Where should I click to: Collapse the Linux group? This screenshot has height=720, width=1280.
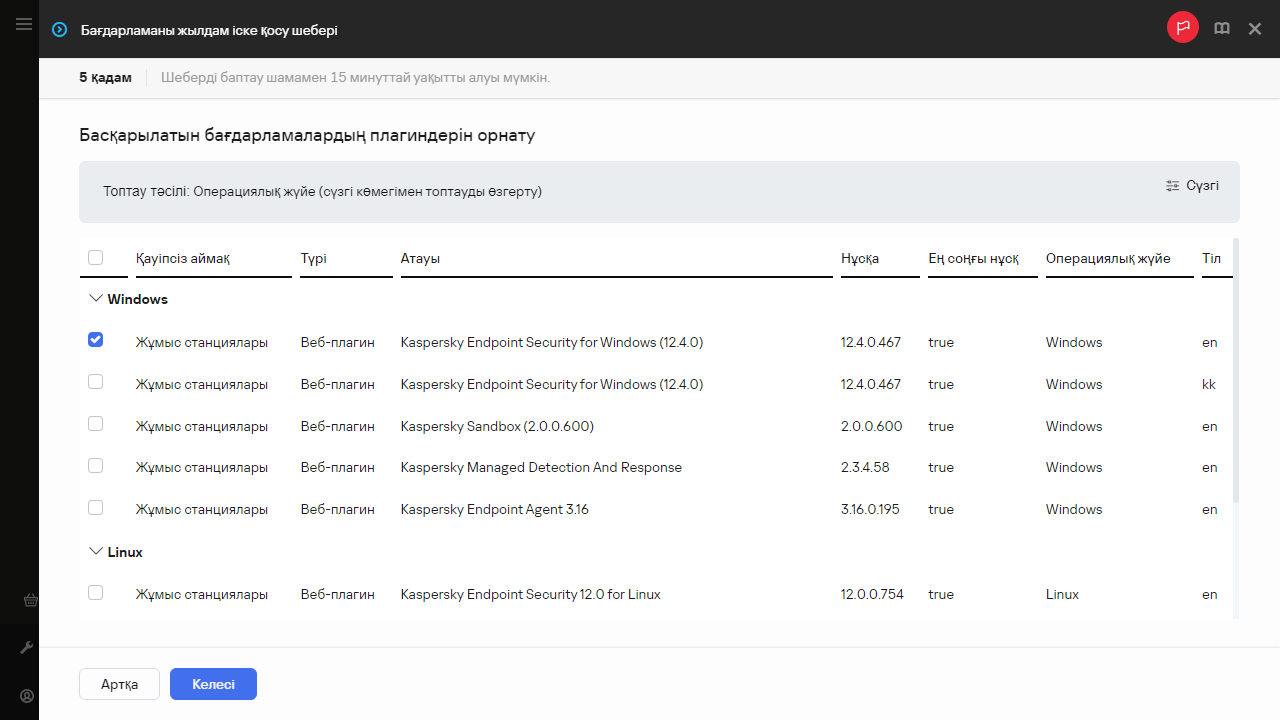click(96, 552)
